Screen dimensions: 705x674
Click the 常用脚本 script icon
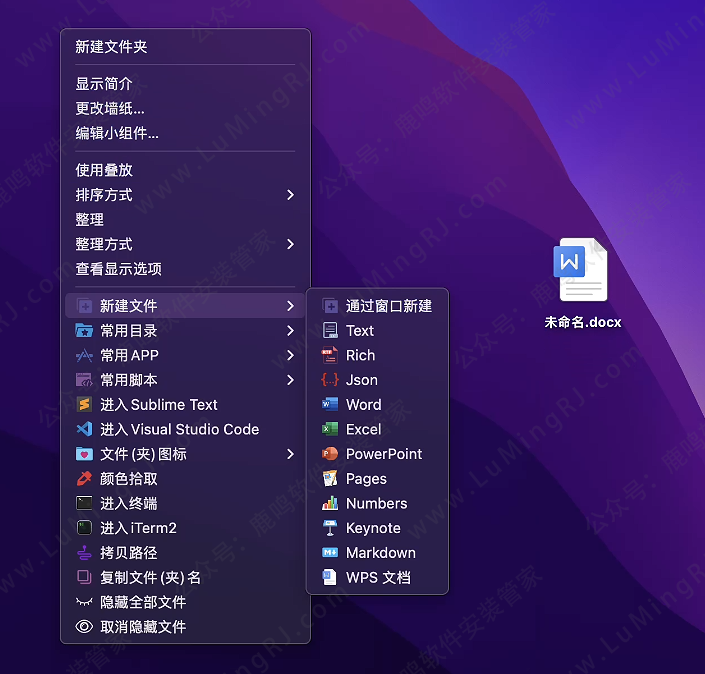tap(84, 380)
